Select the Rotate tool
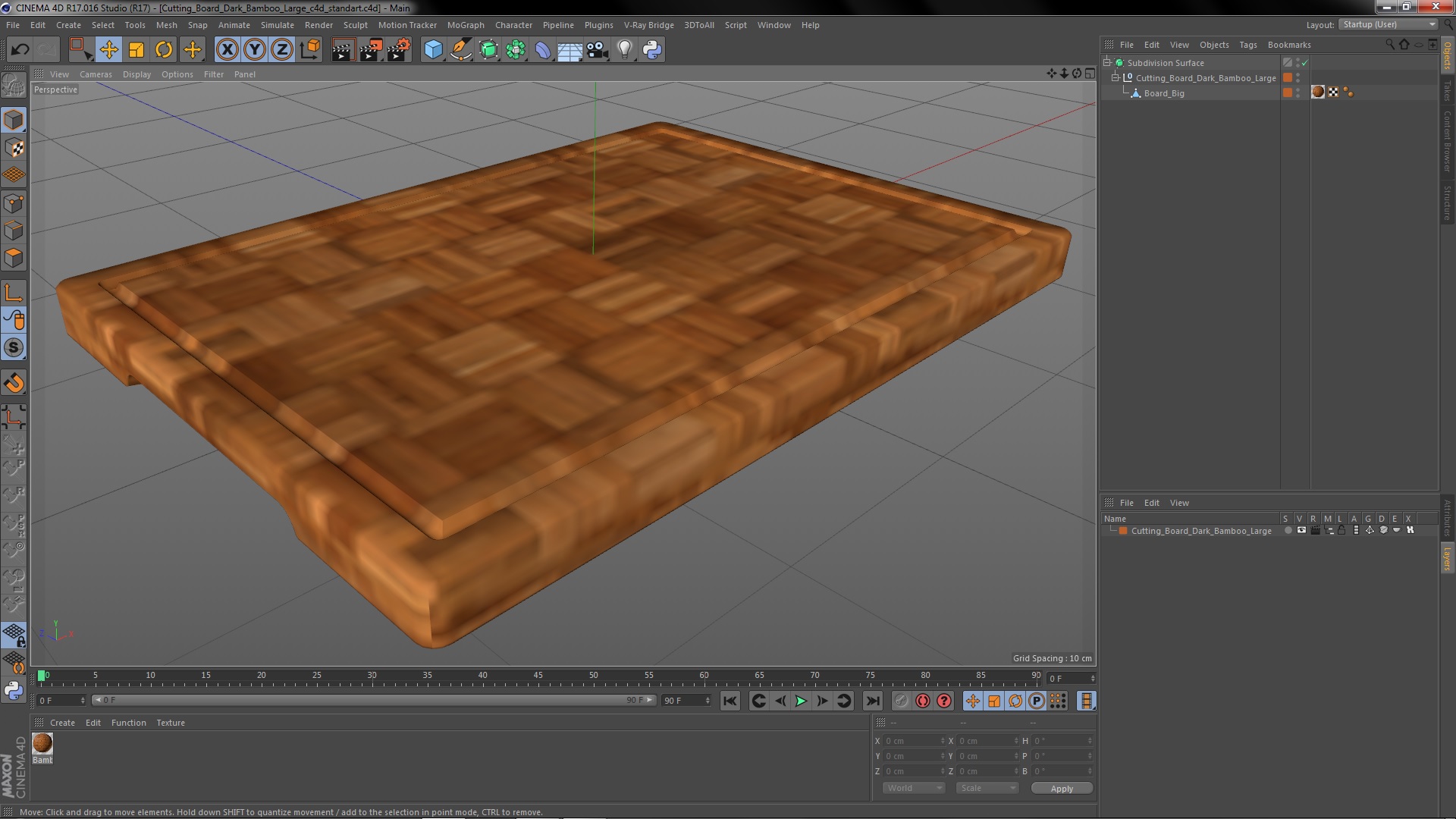The height and width of the screenshot is (819, 1456). click(x=164, y=50)
